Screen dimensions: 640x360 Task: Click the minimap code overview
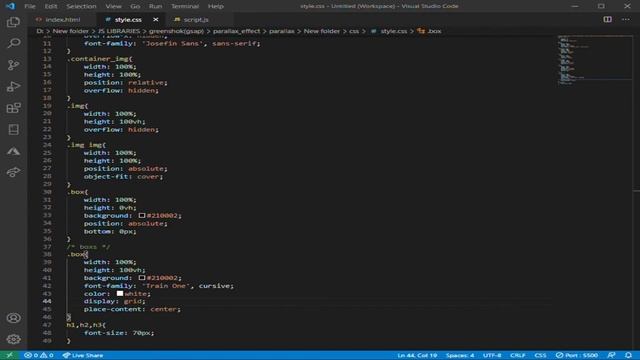pos(594,60)
